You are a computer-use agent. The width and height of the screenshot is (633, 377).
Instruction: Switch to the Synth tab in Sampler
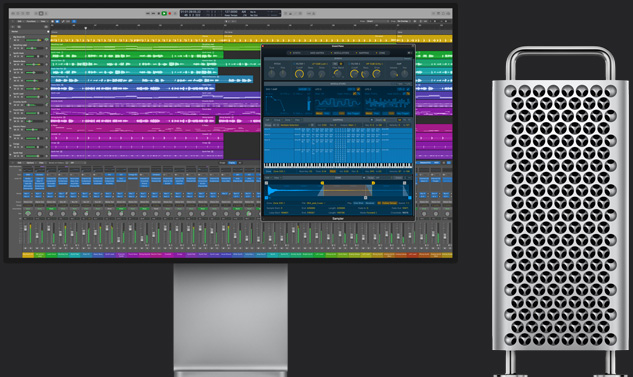[296, 53]
